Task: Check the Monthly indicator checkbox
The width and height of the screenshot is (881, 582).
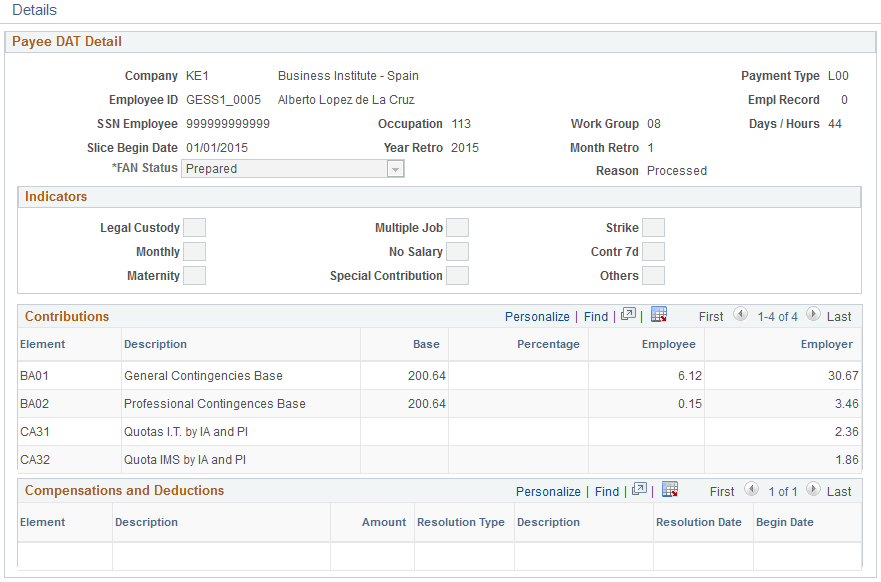Action: tap(194, 251)
